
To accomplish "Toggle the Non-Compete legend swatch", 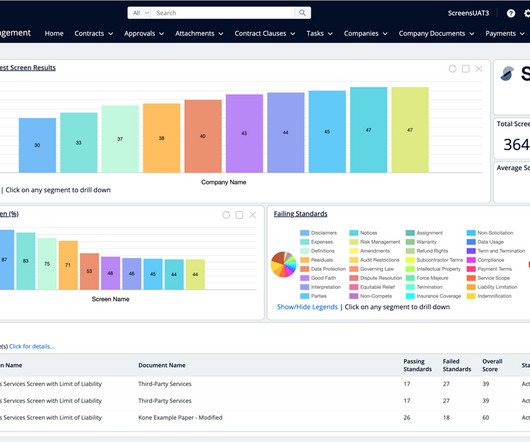I will [x=354, y=296].
